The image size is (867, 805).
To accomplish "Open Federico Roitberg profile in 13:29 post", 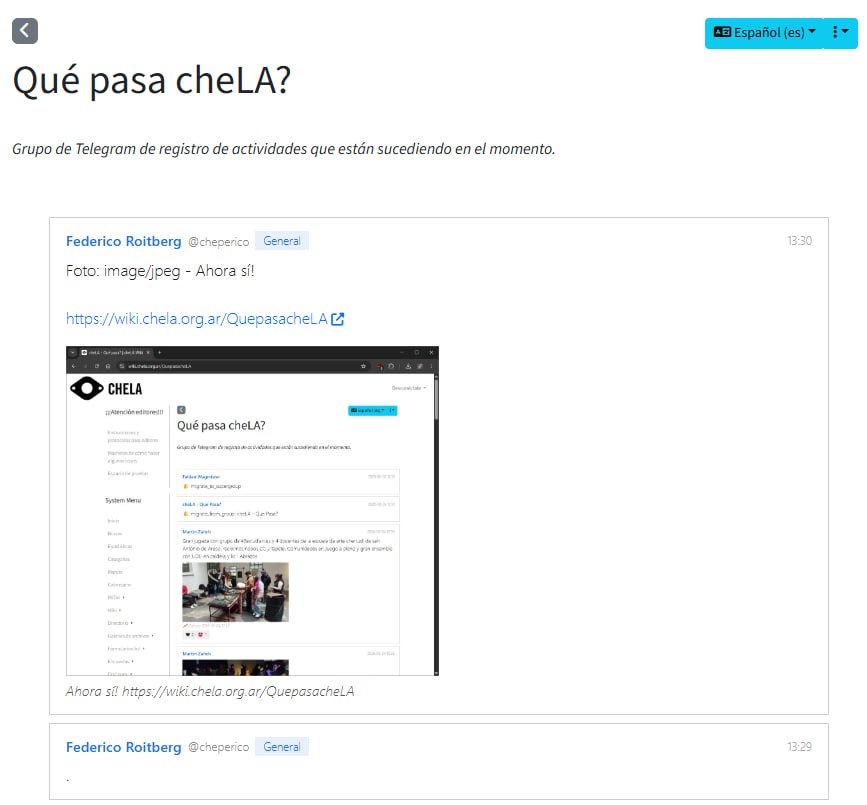I will [x=123, y=748].
